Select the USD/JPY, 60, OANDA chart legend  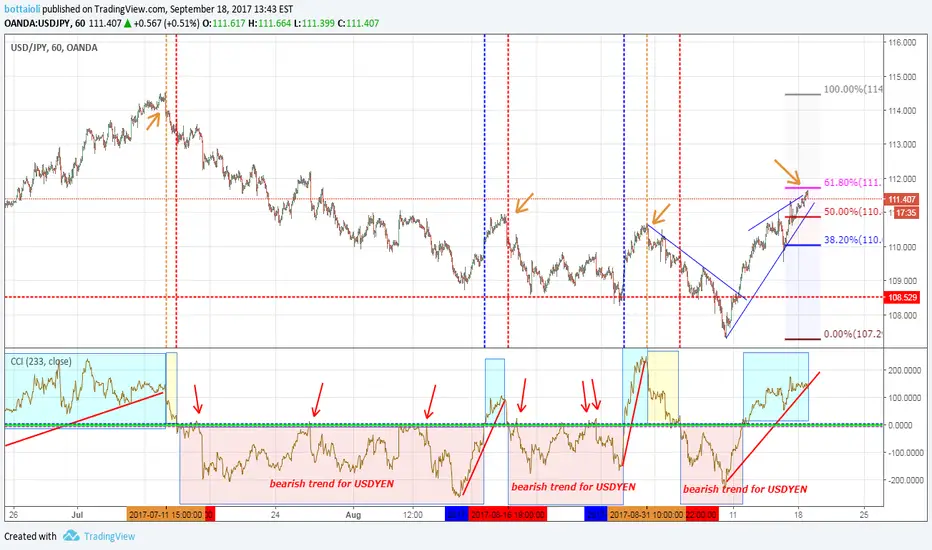(54, 48)
